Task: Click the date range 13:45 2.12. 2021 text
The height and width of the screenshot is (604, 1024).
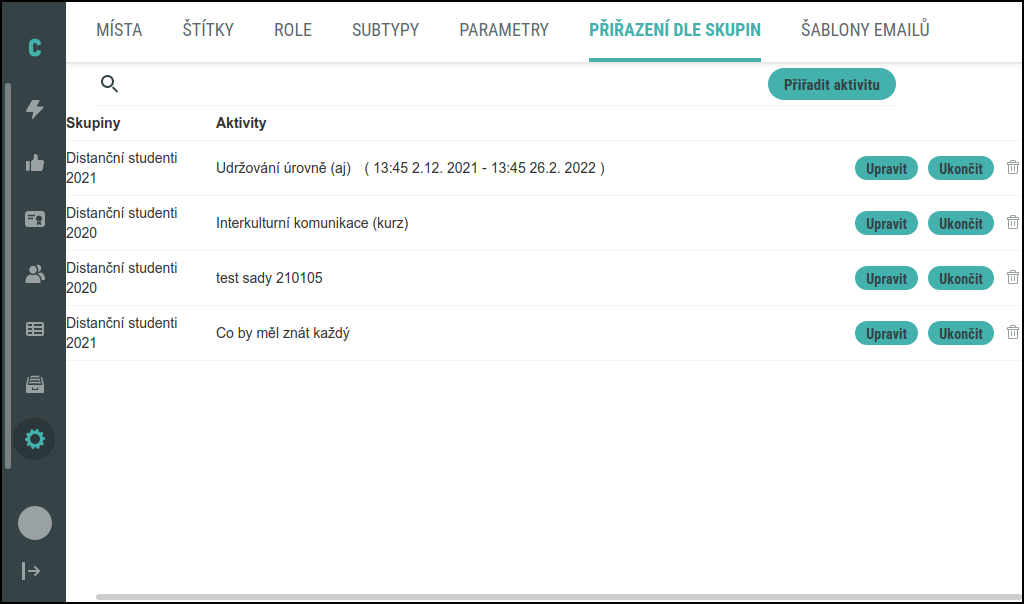Action: (485, 168)
